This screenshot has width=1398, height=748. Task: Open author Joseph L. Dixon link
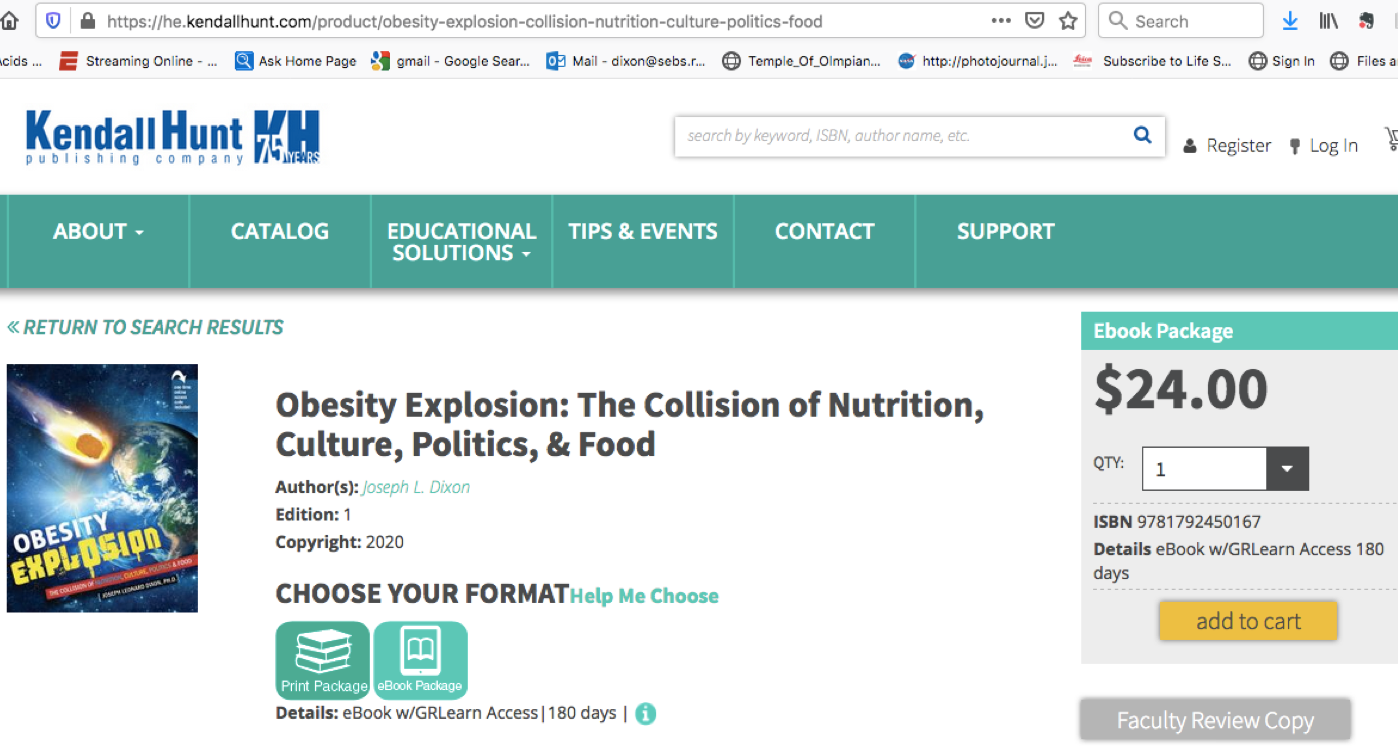pos(416,487)
